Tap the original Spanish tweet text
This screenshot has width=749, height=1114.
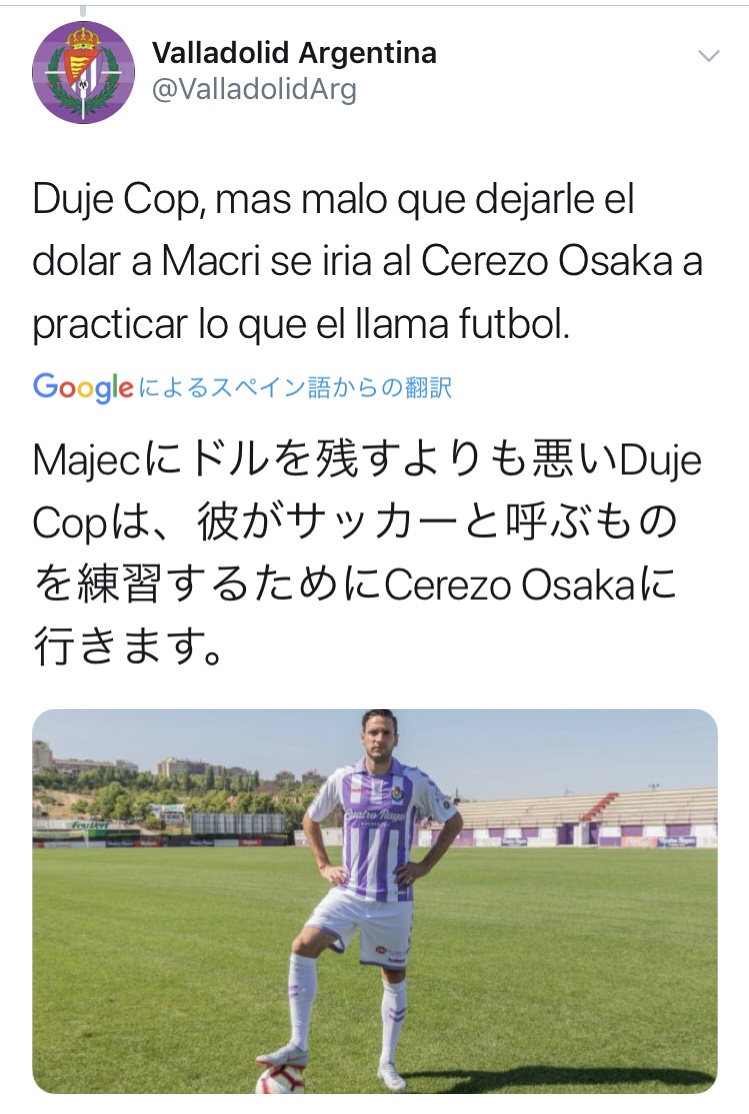point(367,261)
